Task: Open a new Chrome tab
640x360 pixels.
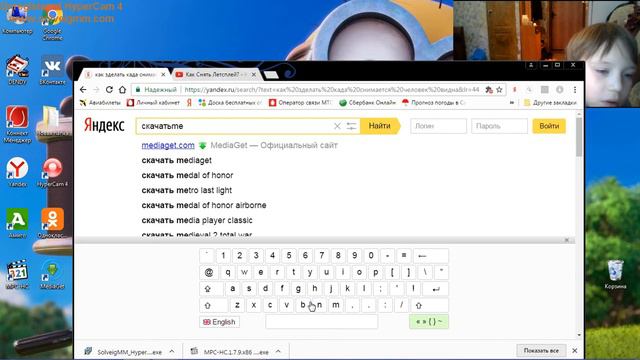Action: [271, 75]
